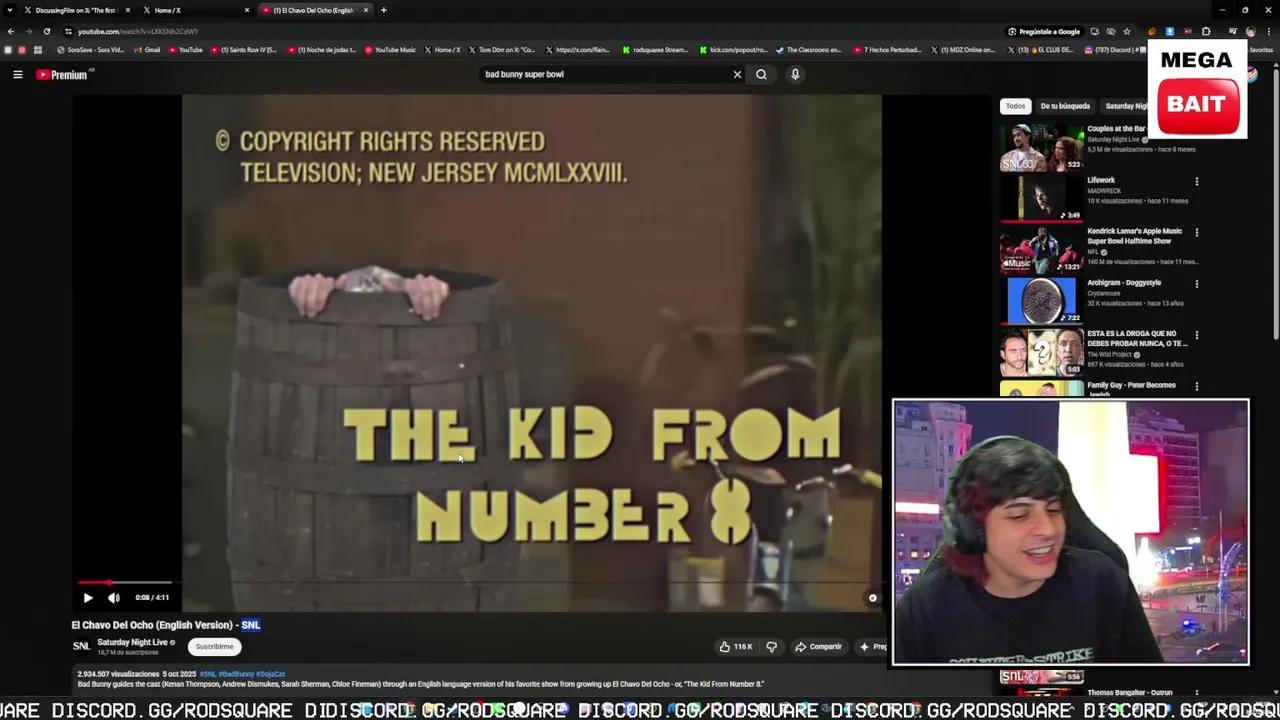Image resolution: width=1280 pixels, height=720 pixels.
Task: Open the Noche de jodas bookmark
Action: 322,50
